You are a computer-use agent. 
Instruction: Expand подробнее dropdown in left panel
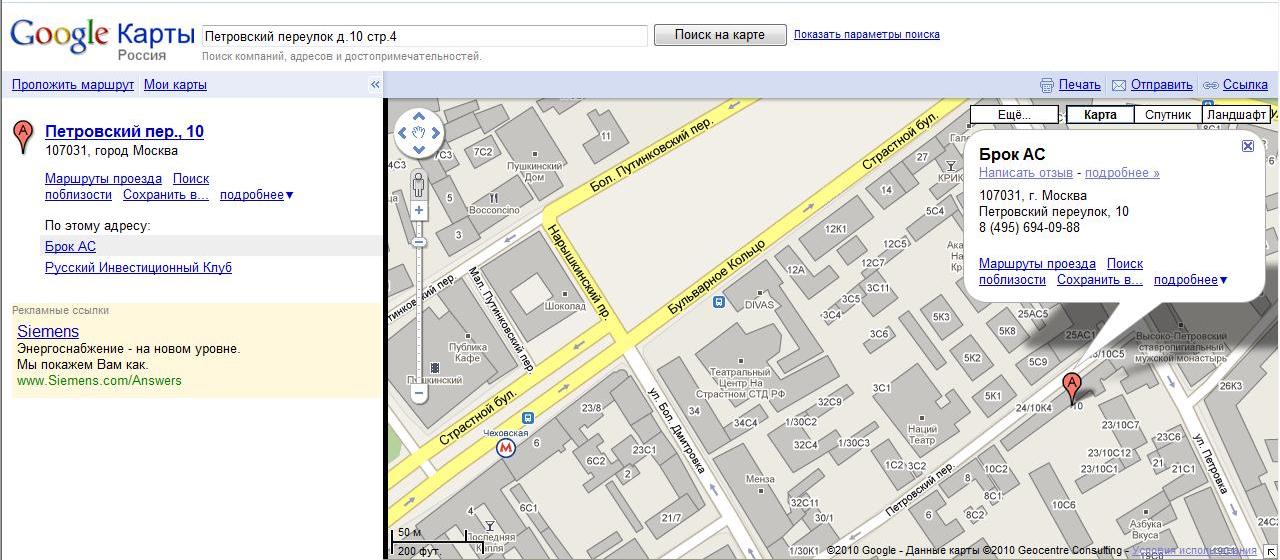pos(257,195)
